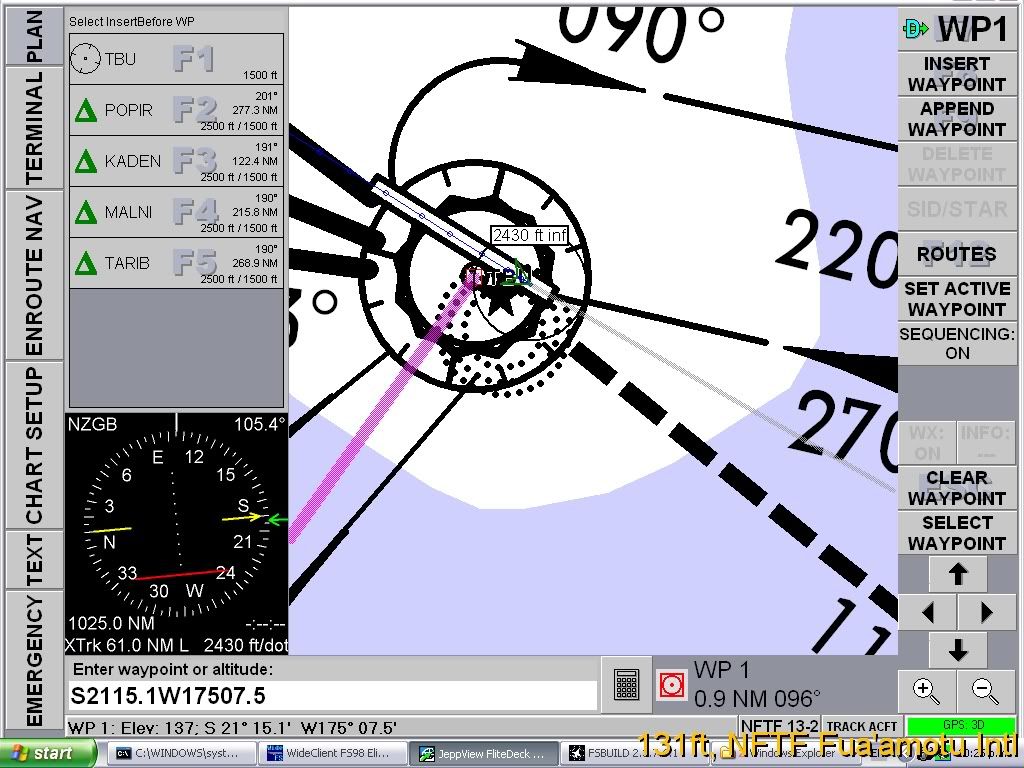This screenshot has height=768, width=1024.
Task: Click the waypoint or altitude entry field
Action: 333,696
